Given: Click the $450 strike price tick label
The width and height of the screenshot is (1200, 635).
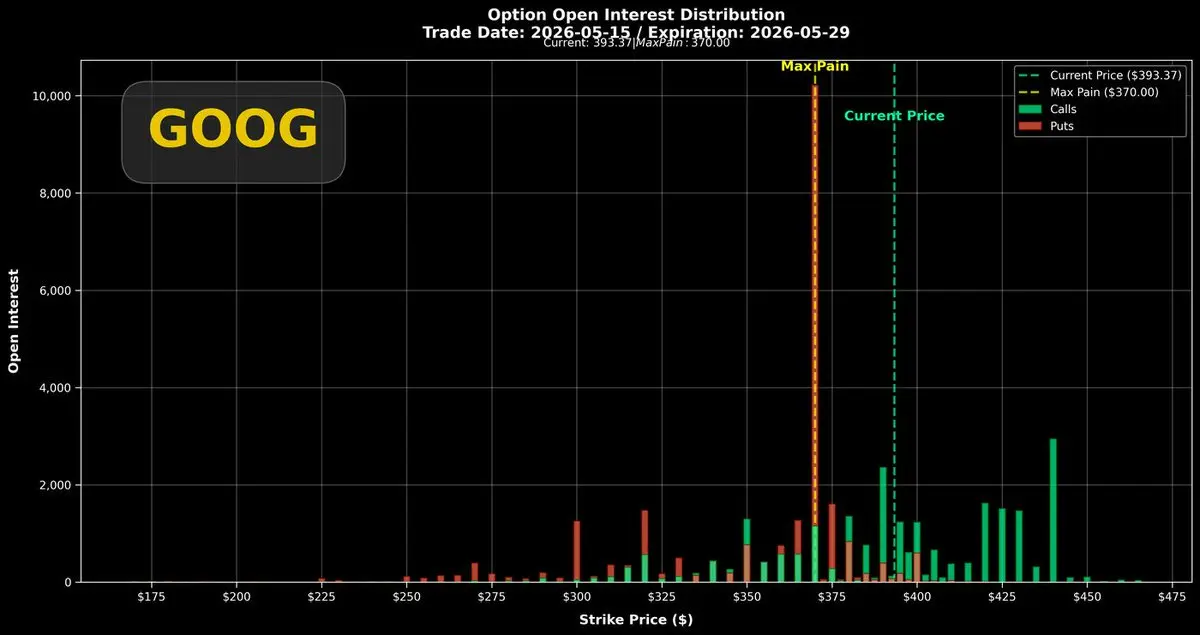Looking at the screenshot, I should [x=1087, y=596].
